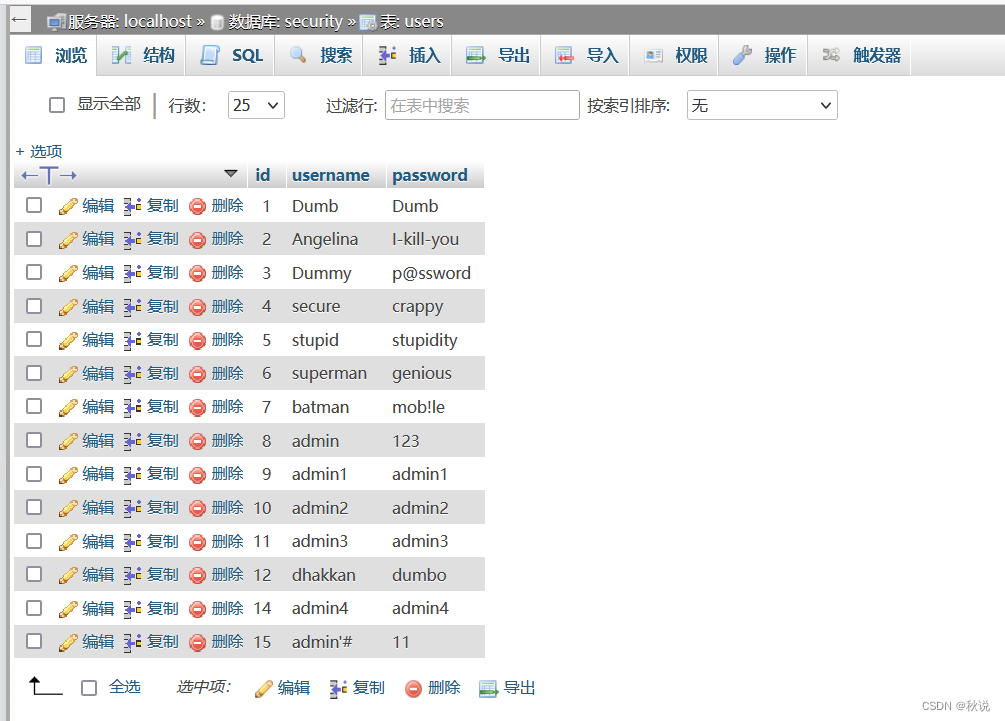Click the password cell genious
Viewport: 1005px width, 721px height.
pos(422,374)
